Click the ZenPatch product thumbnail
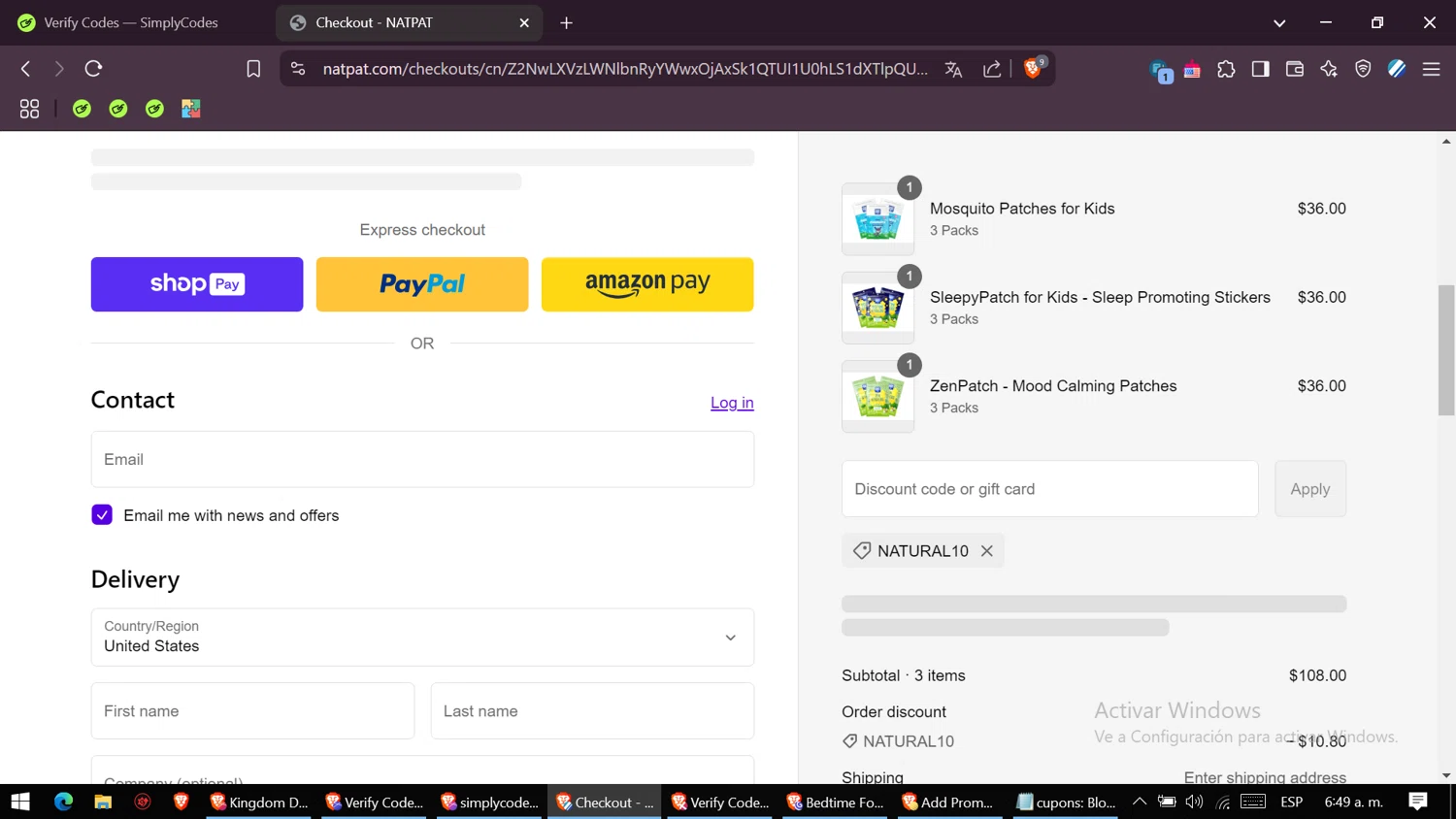The image size is (1456, 819). (877, 397)
